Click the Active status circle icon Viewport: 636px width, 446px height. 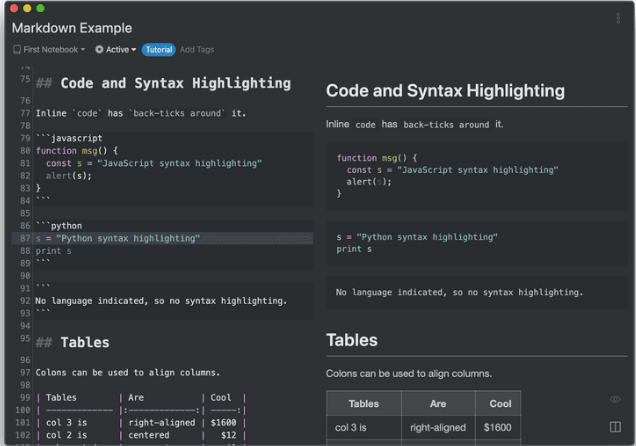point(99,49)
